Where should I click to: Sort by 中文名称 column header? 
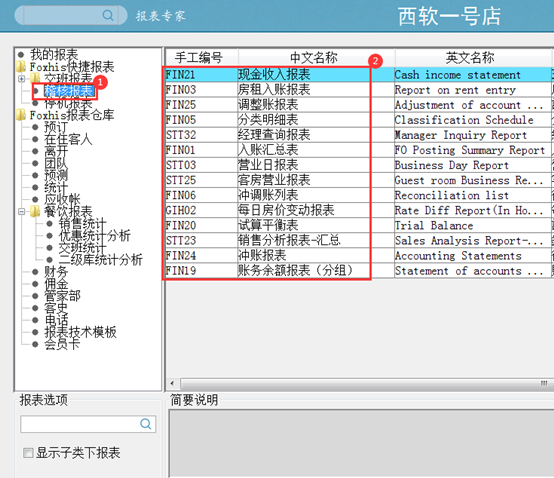pyautogui.click(x=314, y=58)
